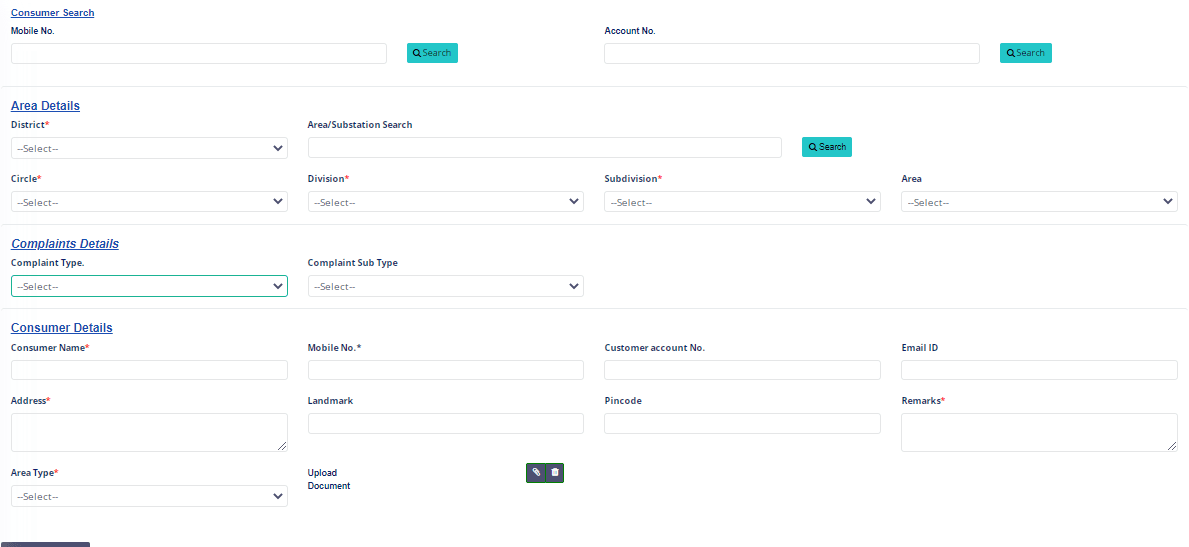Open the District dropdown
Viewport: 1189px width, 547px height.
(149, 148)
